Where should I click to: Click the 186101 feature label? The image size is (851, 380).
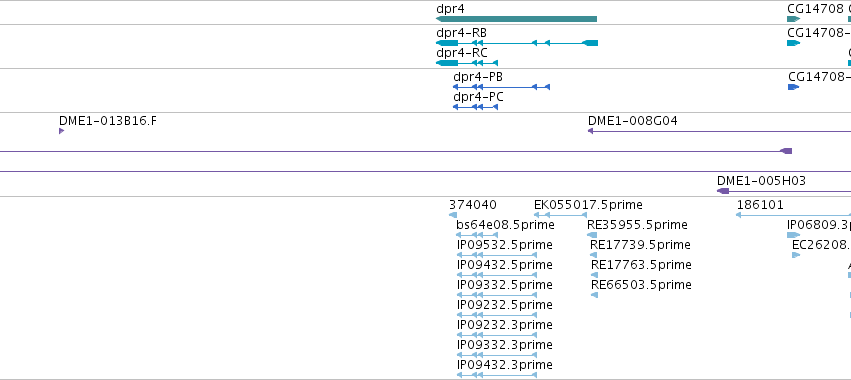pyautogui.click(x=760, y=205)
